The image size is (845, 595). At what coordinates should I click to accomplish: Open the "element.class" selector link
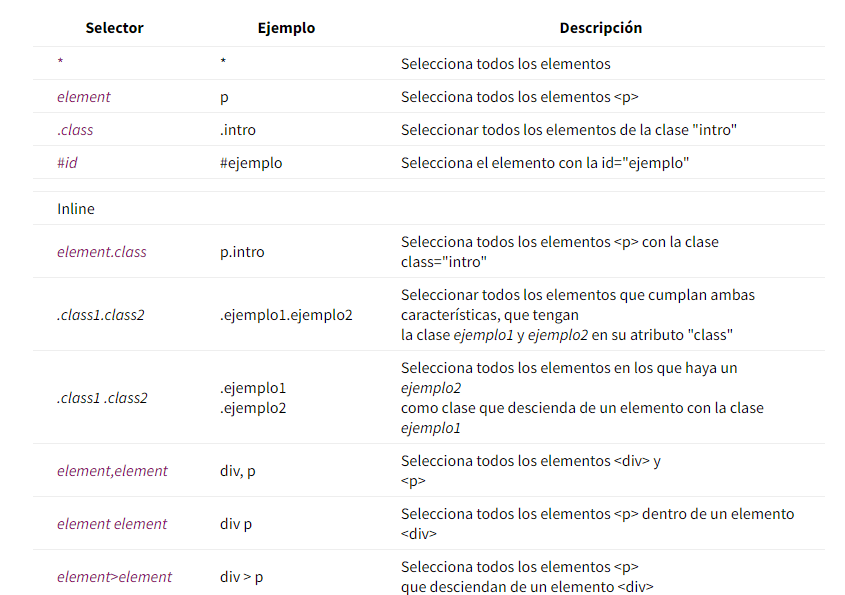[x=101, y=252]
